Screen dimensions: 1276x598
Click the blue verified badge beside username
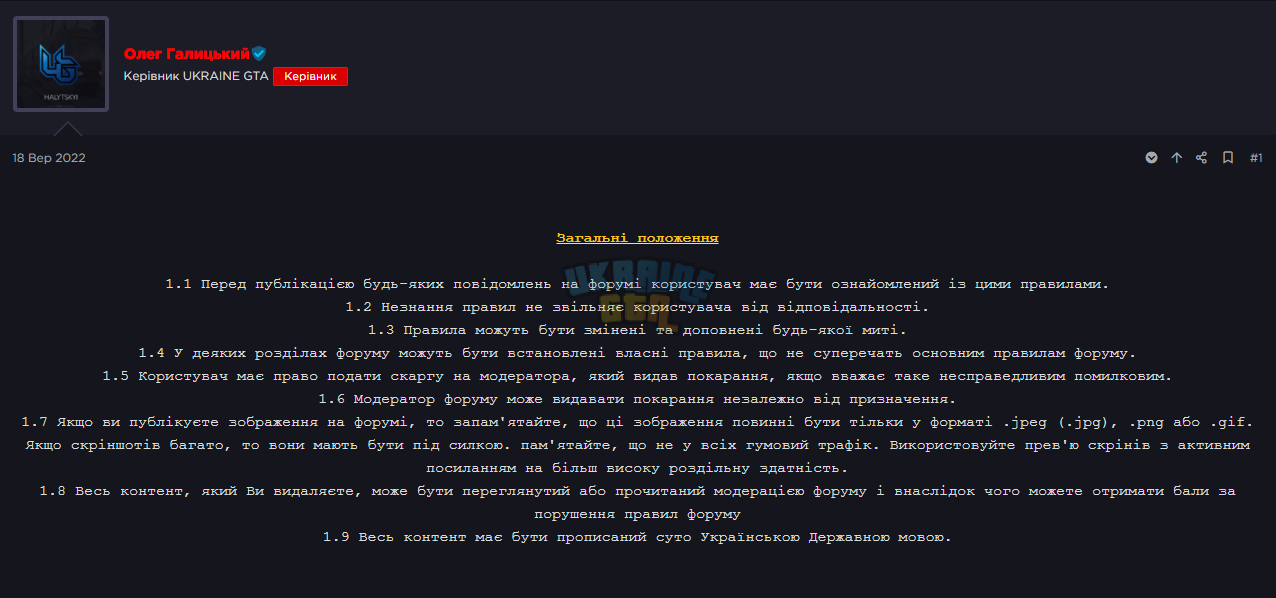[259, 54]
